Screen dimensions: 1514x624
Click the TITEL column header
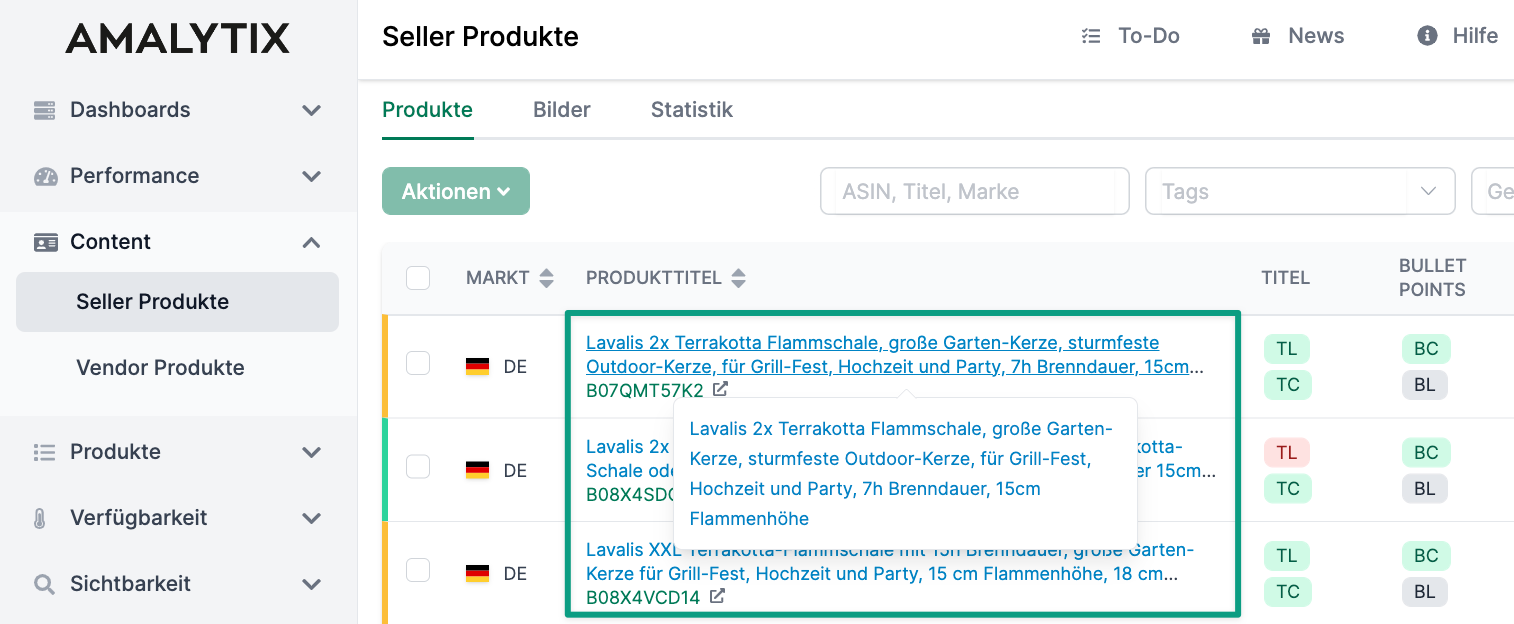pyautogui.click(x=1285, y=278)
